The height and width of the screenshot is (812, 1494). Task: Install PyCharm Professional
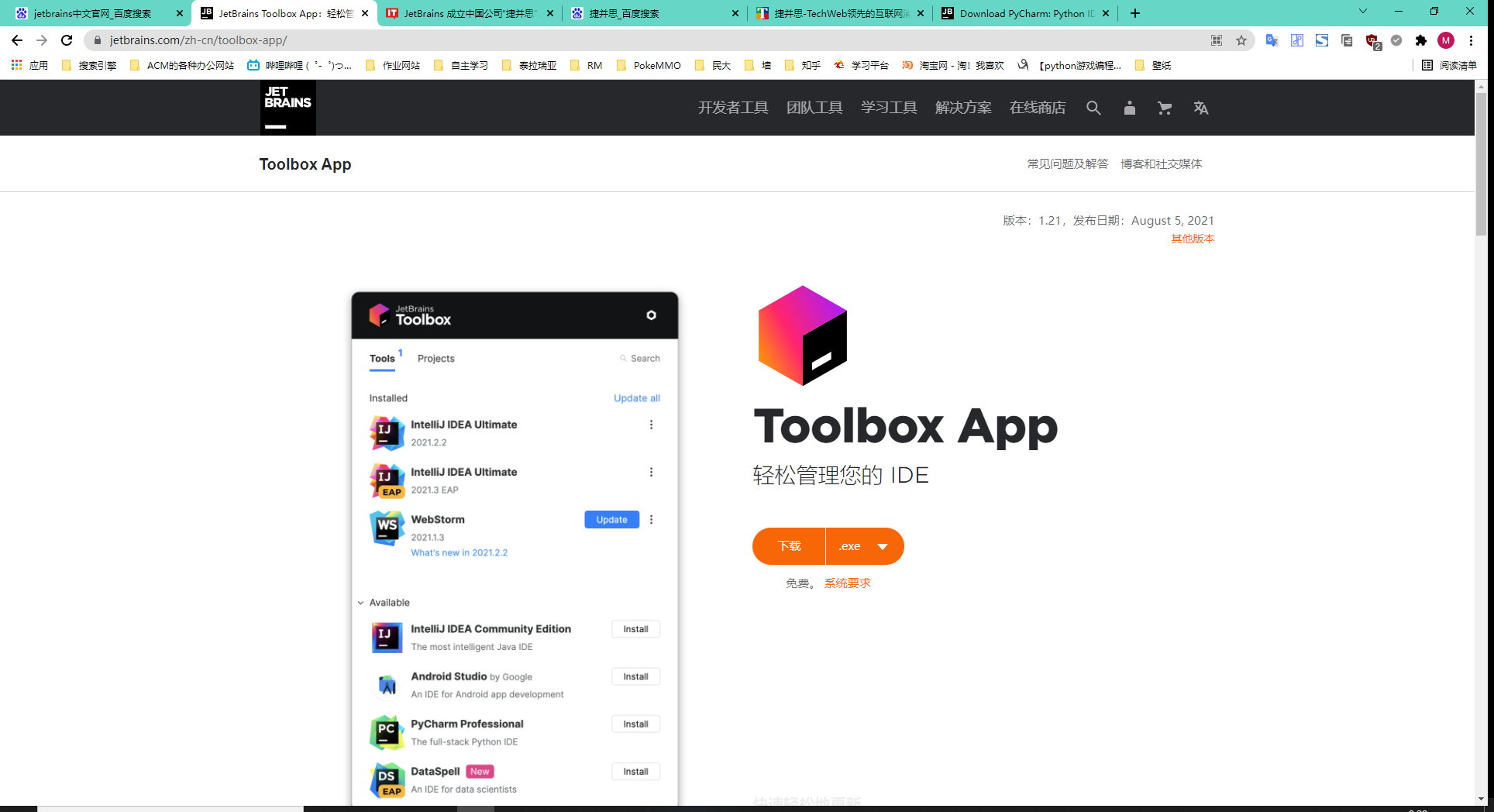636,724
